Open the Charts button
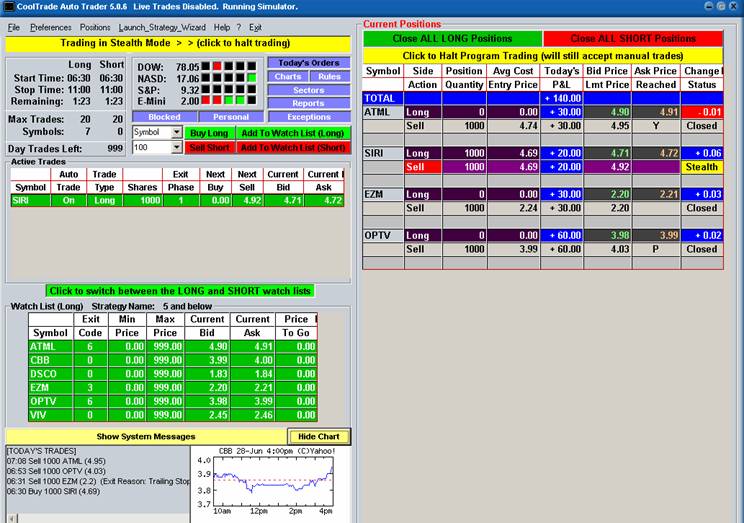 (288, 76)
